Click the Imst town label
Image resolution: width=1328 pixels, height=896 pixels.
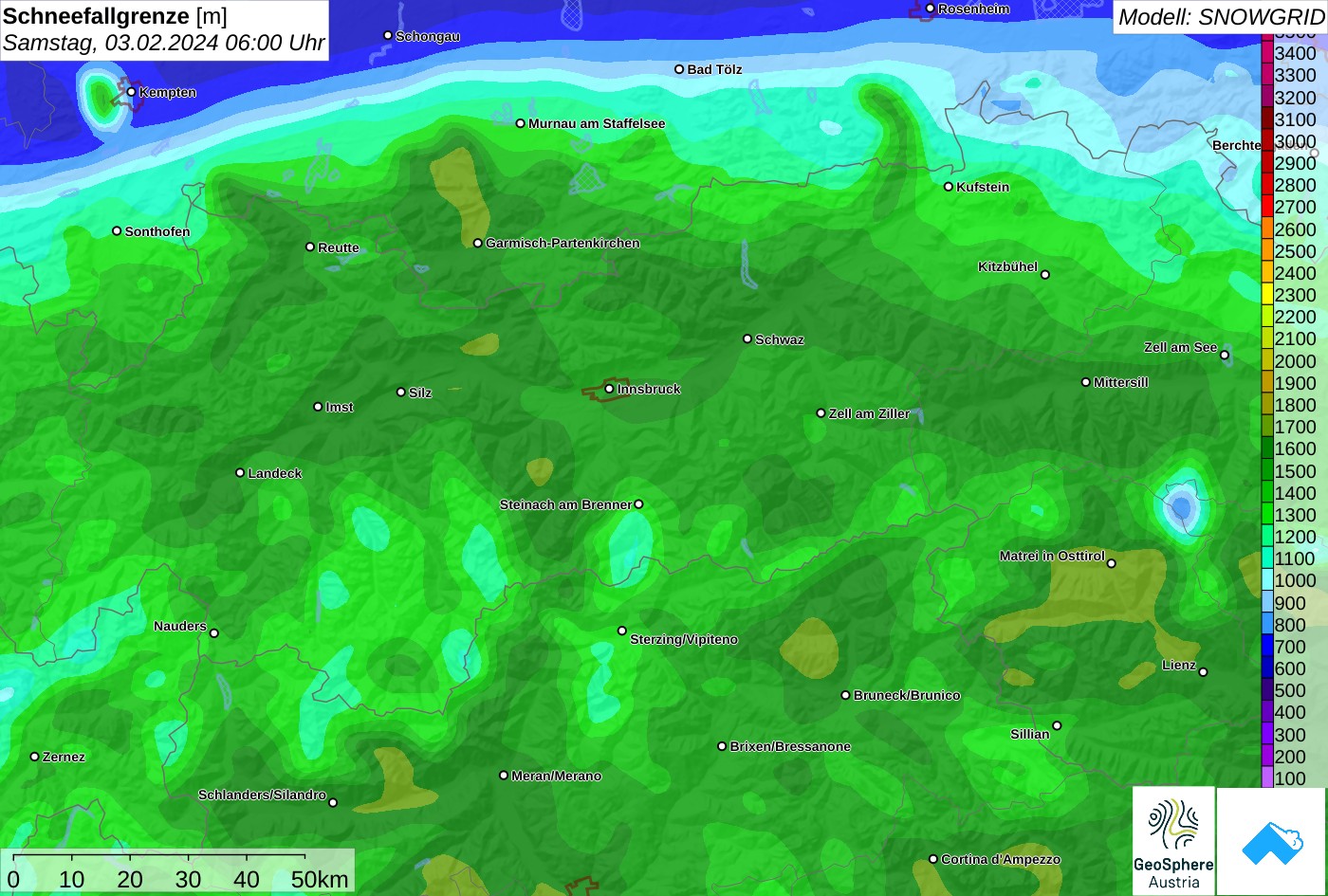click(340, 407)
